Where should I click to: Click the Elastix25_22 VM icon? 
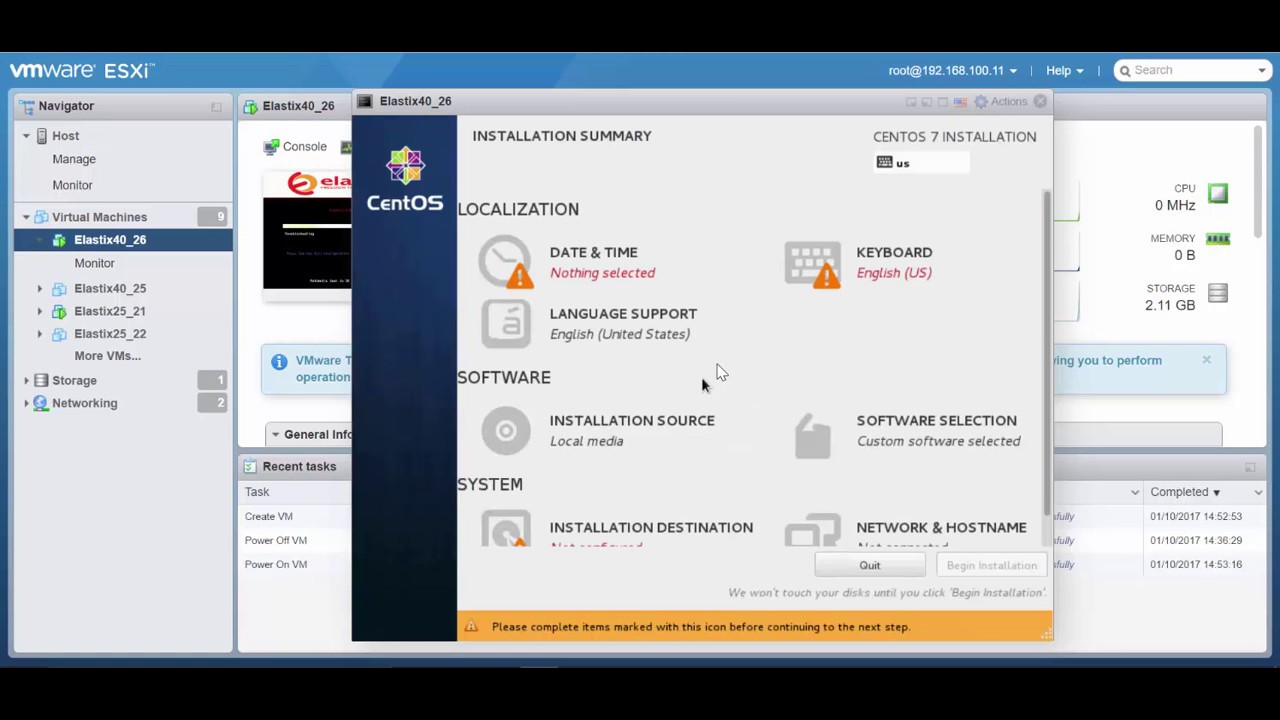tap(59, 334)
